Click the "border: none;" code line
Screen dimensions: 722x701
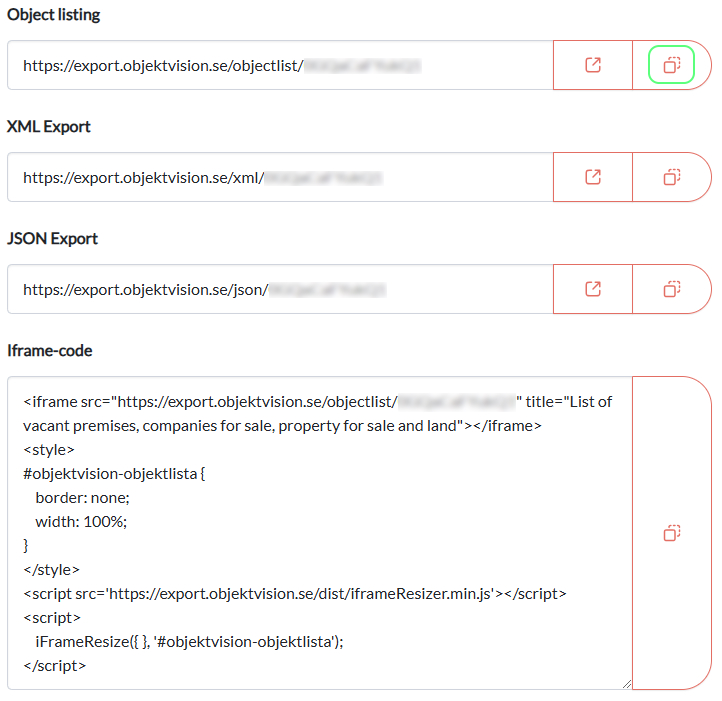83,498
